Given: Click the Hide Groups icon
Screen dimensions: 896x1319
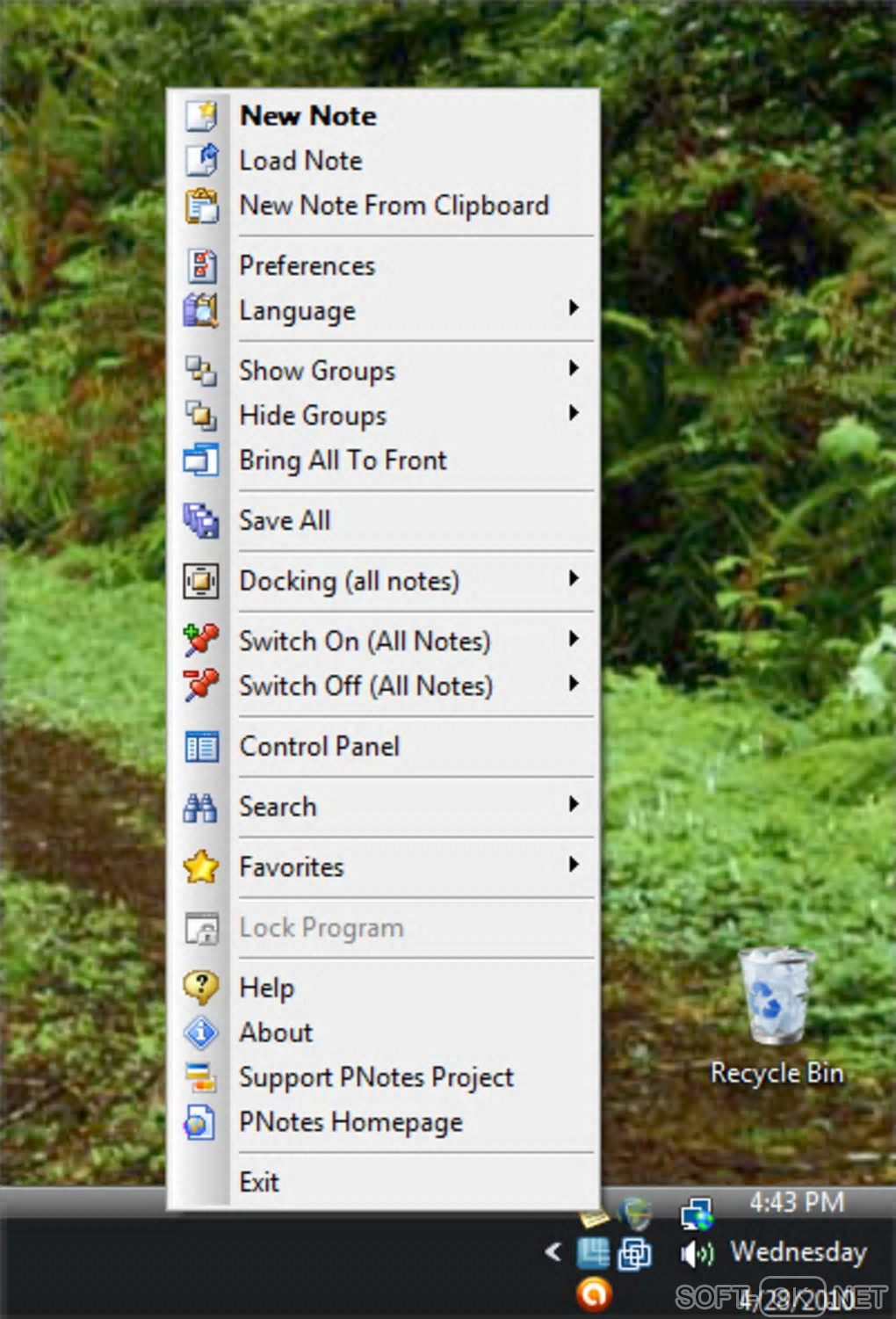Looking at the screenshot, I should pos(201,416).
